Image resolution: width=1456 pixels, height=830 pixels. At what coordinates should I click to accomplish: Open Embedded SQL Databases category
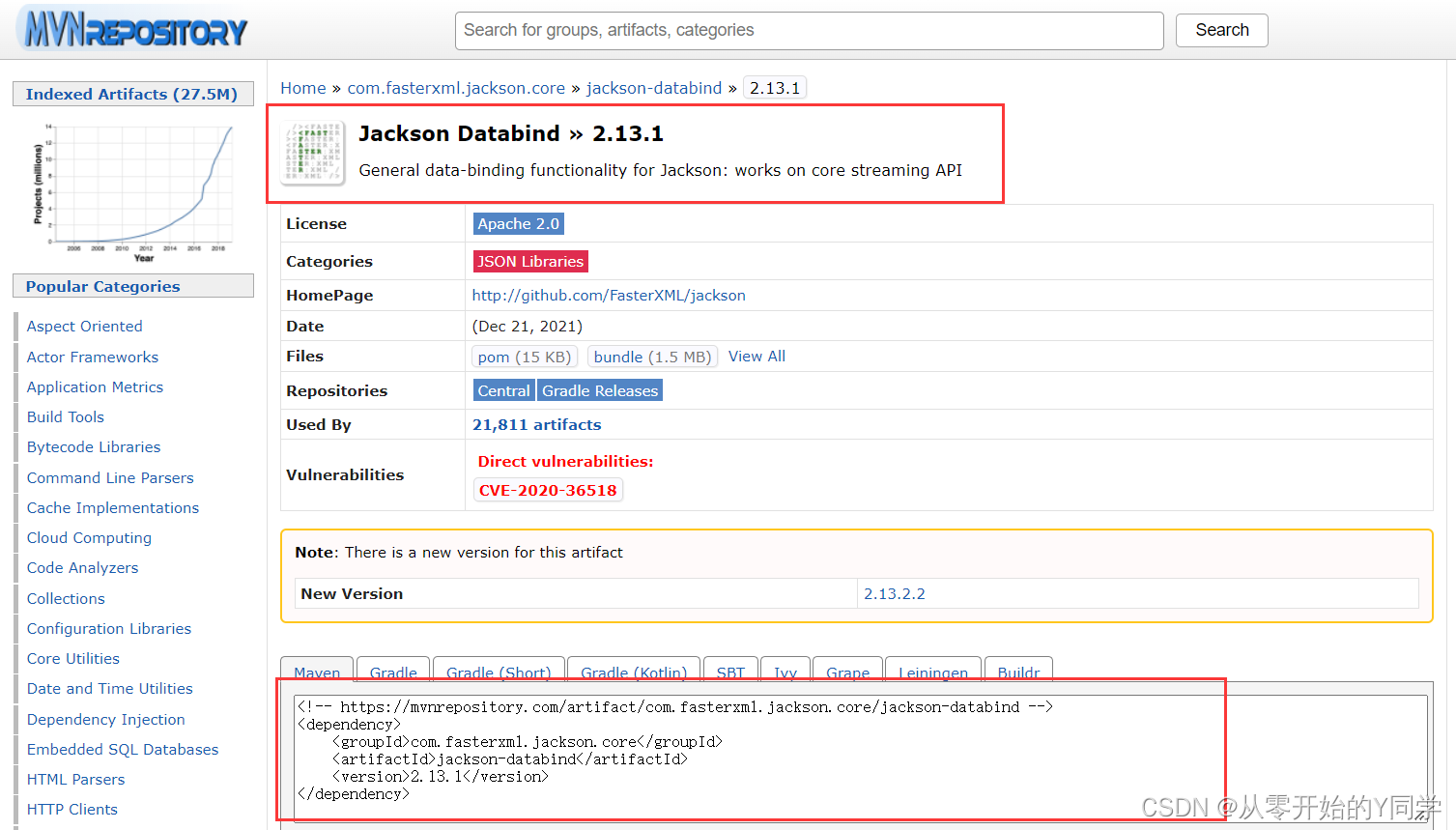tap(123, 750)
